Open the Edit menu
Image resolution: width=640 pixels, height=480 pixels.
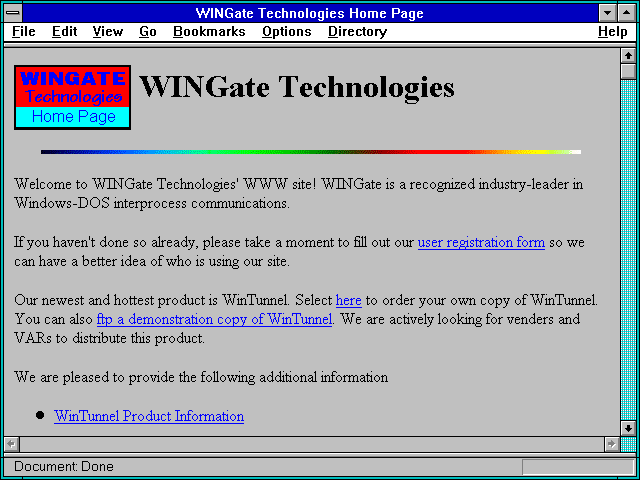[x=64, y=32]
